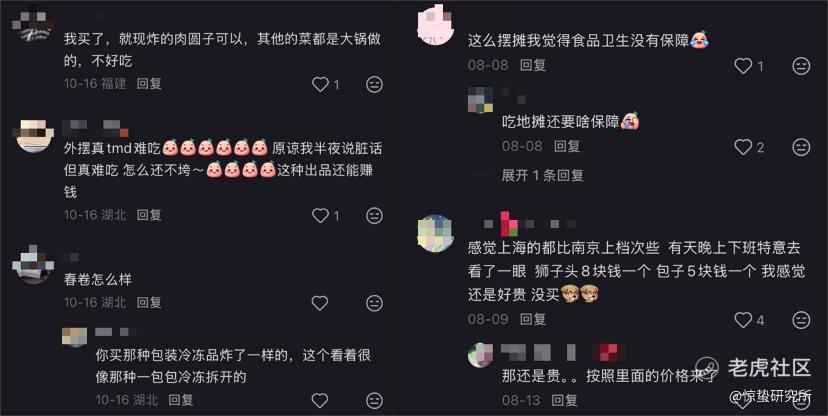Reply to the 上海比南京 comment dated 08-09
The image size is (828, 416).
coord(532,319)
